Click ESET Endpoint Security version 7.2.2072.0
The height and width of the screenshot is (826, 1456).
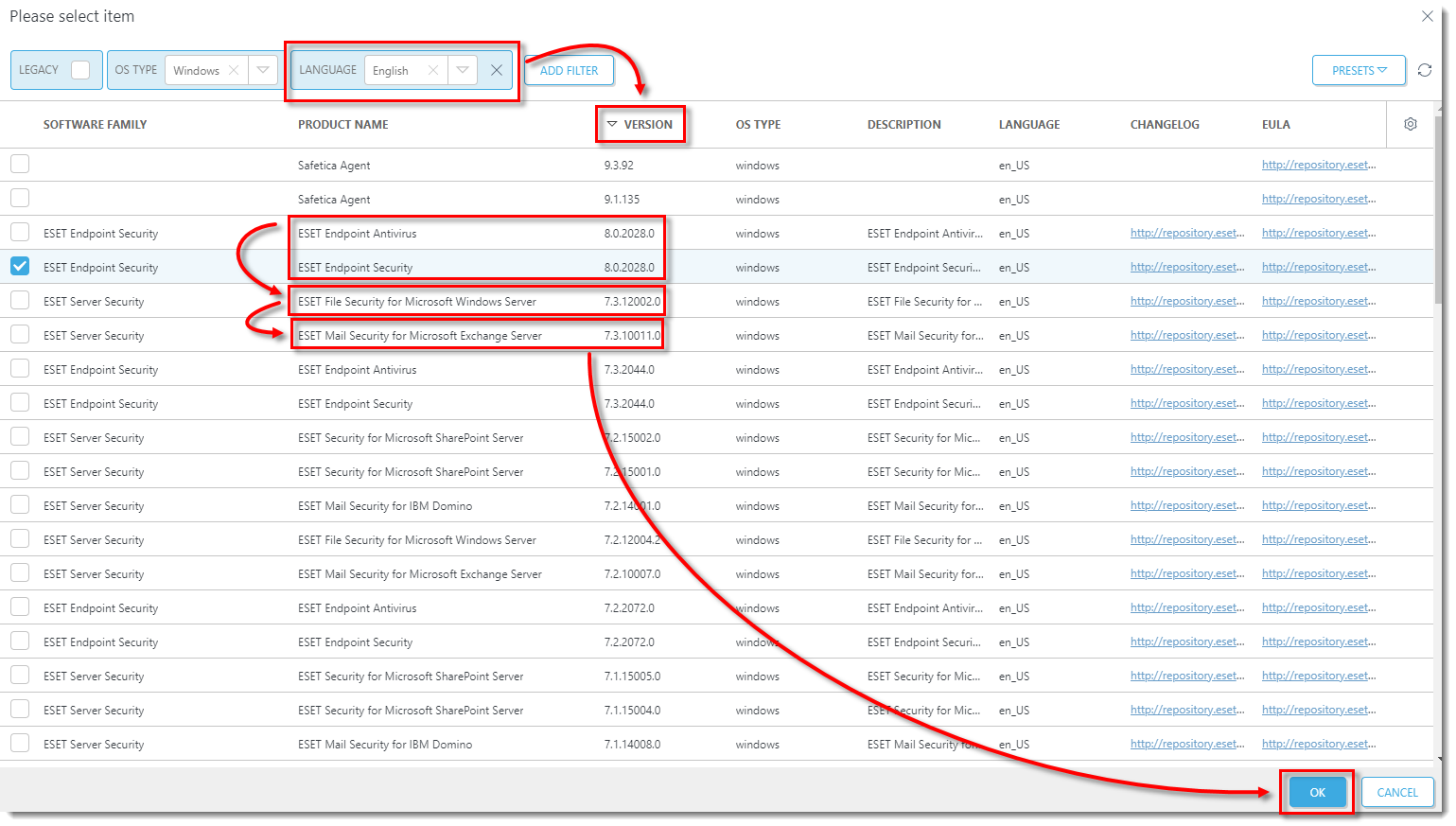(x=629, y=641)
